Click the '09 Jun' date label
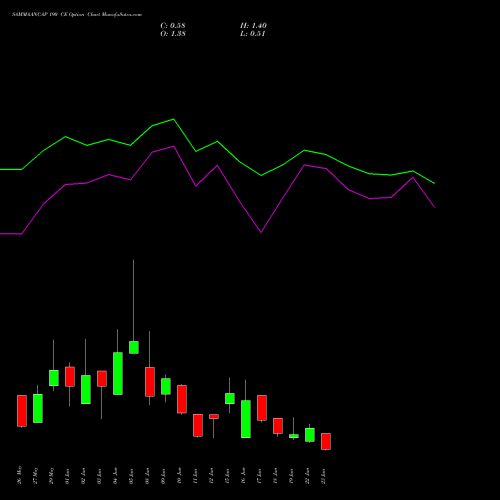The height and width of the screenshot is (500, 500). click(163, 476)
